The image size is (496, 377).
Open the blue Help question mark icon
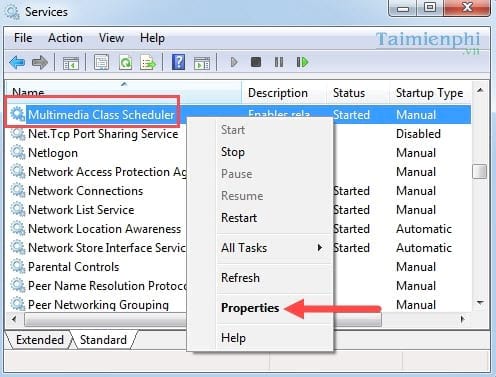point(178,62)
